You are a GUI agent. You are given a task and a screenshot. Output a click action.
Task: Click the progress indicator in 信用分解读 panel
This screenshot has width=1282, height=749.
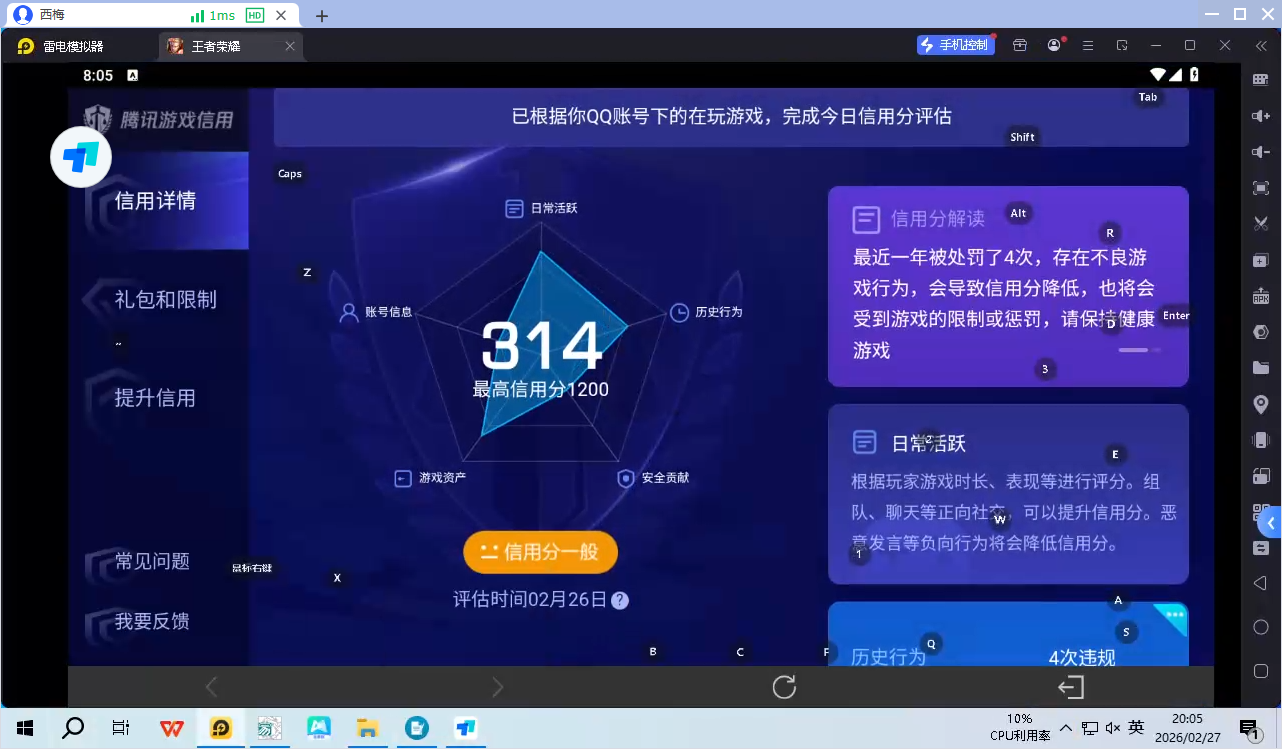pos(1141,350)
